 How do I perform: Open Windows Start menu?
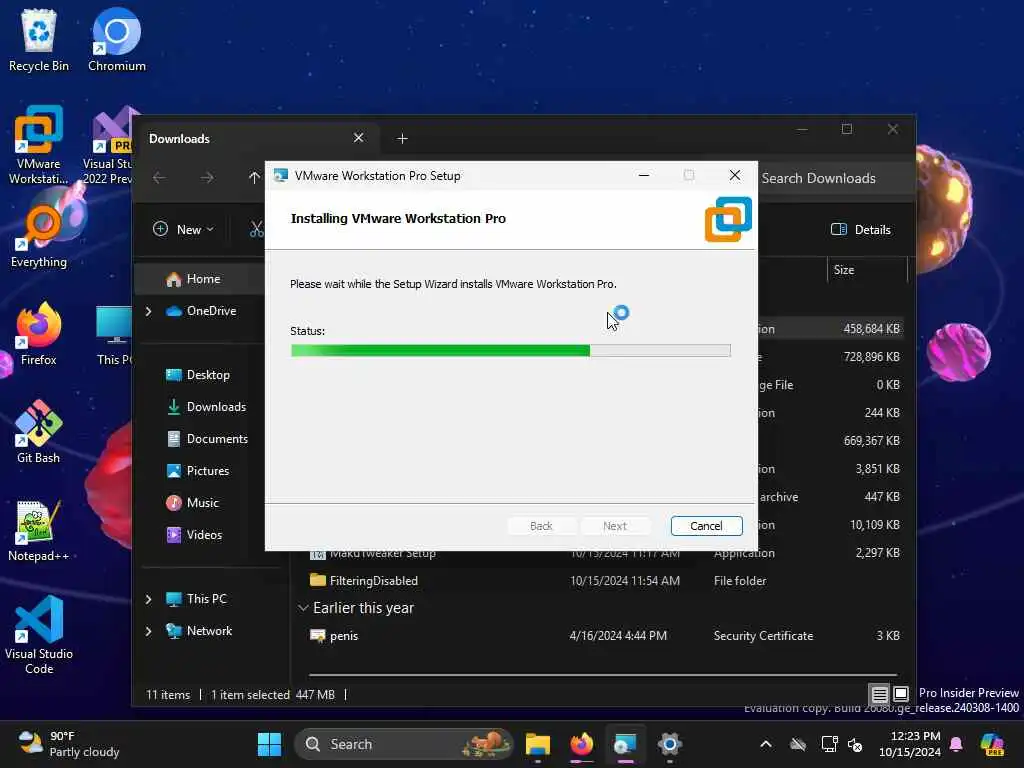269,744
